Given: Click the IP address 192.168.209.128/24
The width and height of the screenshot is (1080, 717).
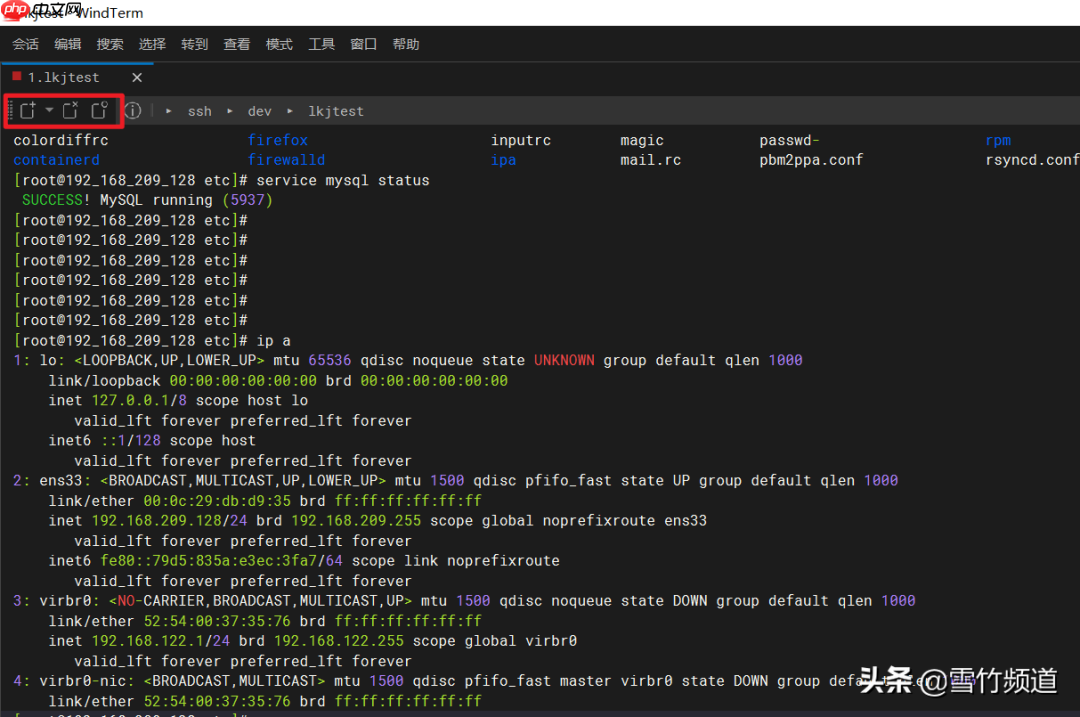Looking at the screenshot, I should click(169, 521).
